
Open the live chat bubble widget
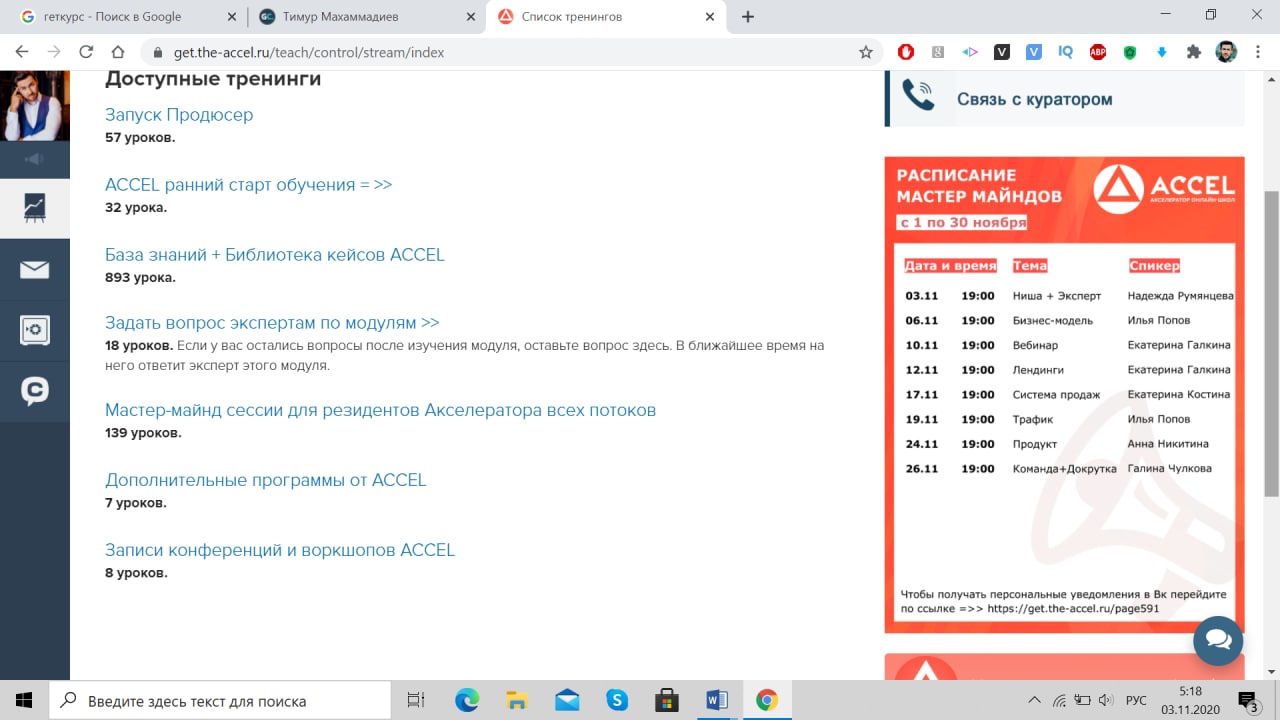pyautogui.click(x=1218, y=640)
